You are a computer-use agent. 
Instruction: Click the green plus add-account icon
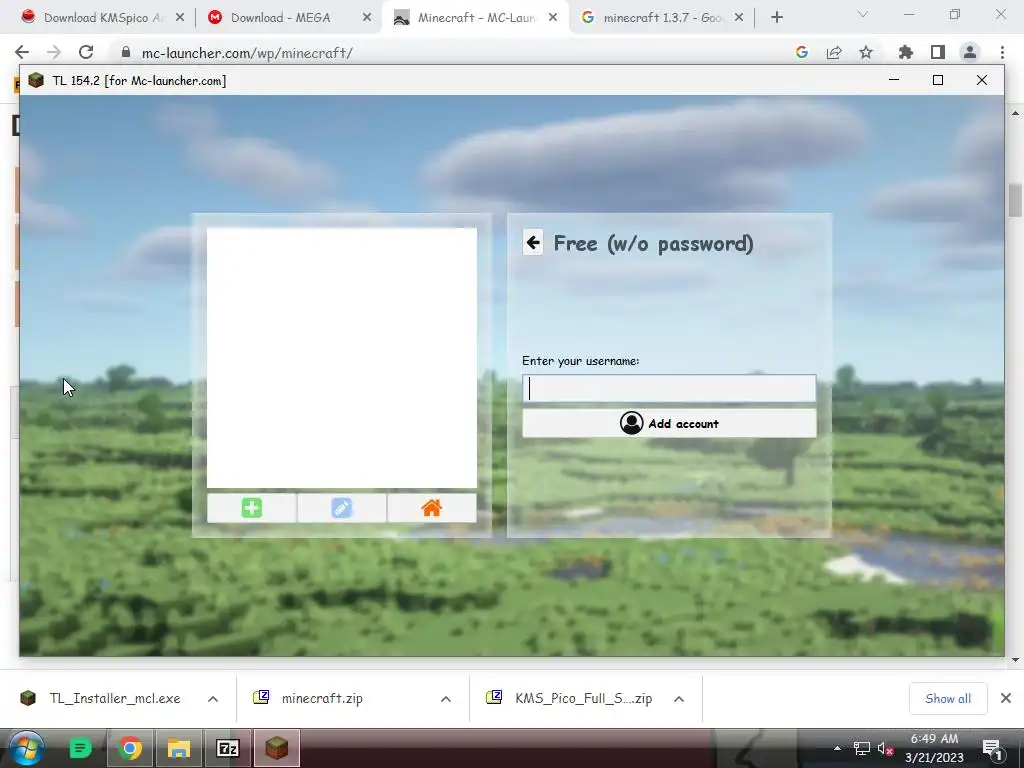pos(251,508)
